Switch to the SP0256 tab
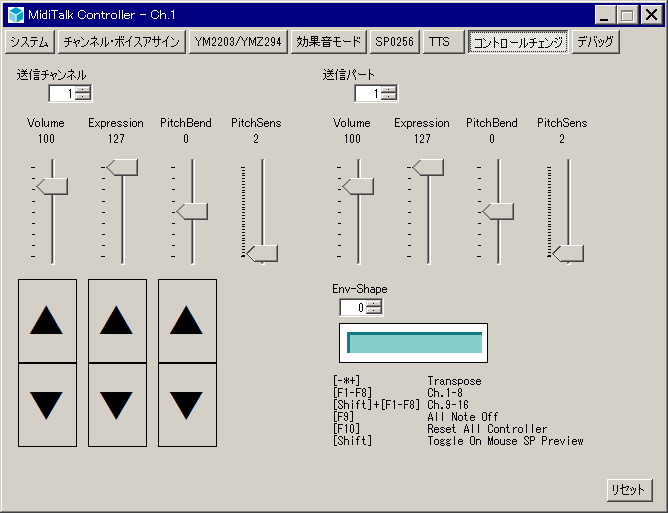The height and width of the screenshot is (513, 668). pos(394,42)
